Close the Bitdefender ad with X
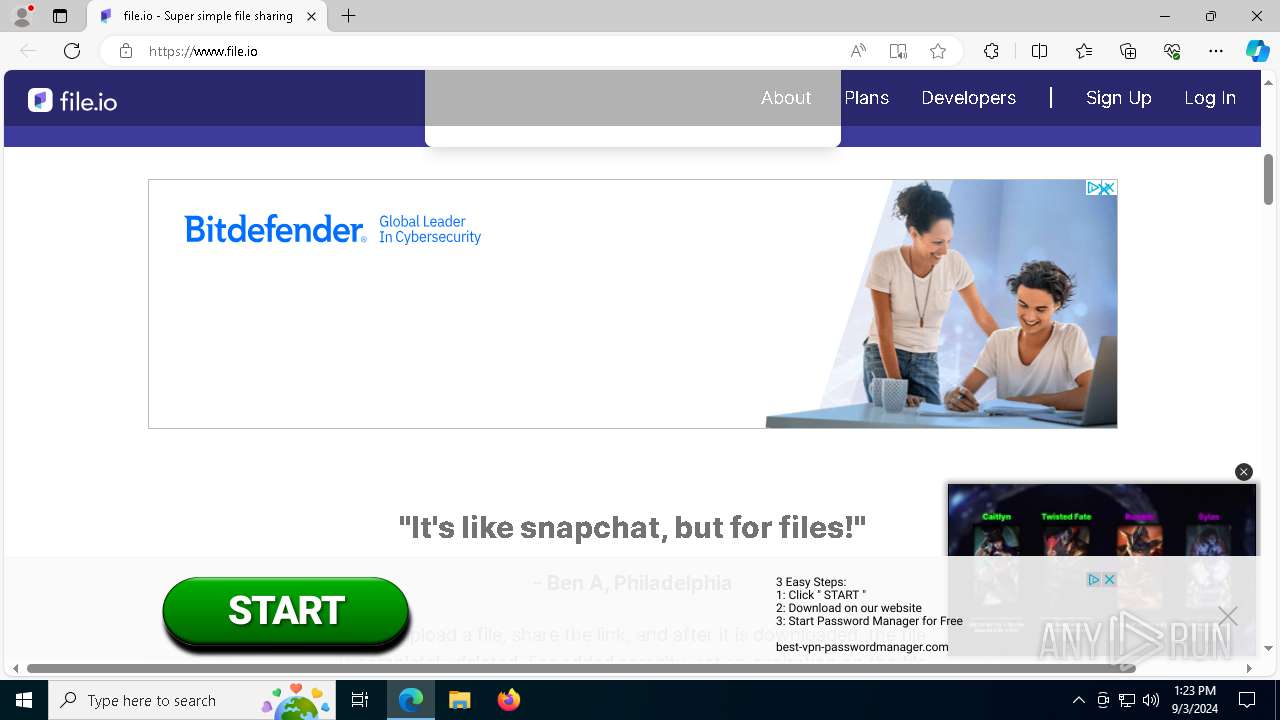The width and height of the screenshot is (1280, 720). point(1109,188)
